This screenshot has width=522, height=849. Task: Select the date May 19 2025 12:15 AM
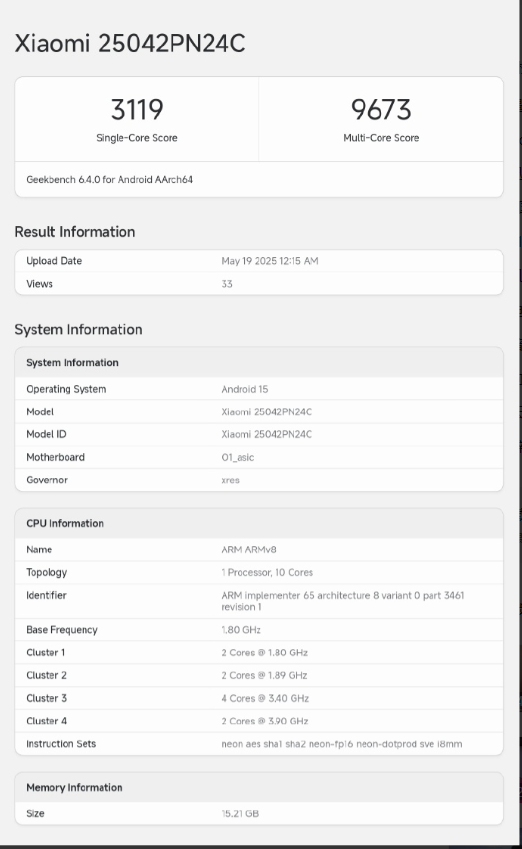click(x=270, y=261)
